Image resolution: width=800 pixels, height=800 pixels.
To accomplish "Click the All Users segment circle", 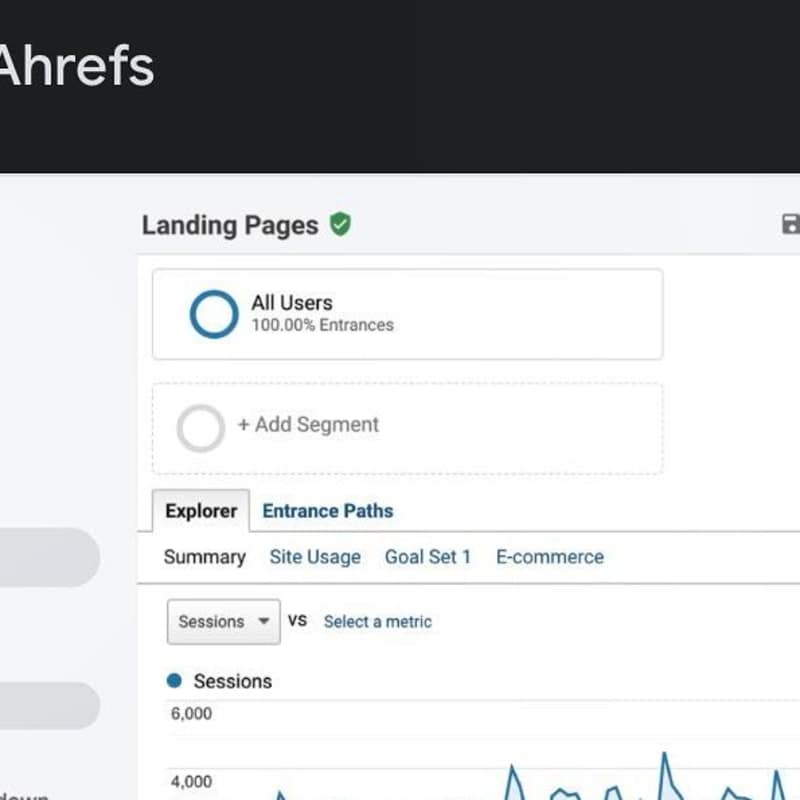I will point(214,314).
